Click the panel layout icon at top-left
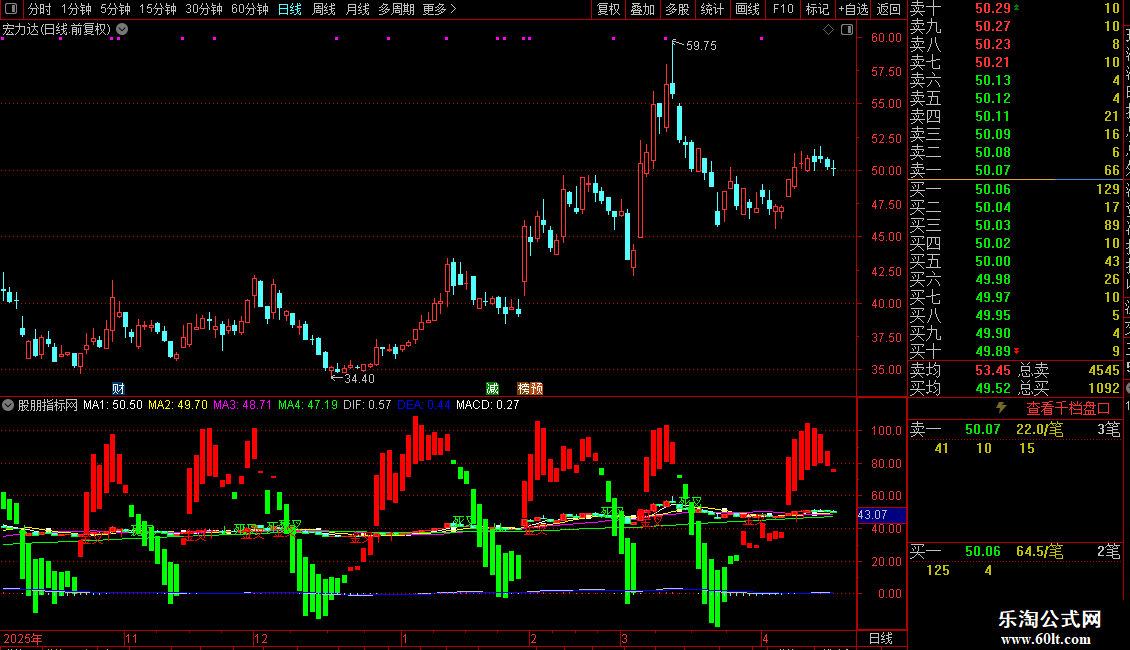Image resolution: width=1130 pixels, height=650 pixels. tap(11, 9)
